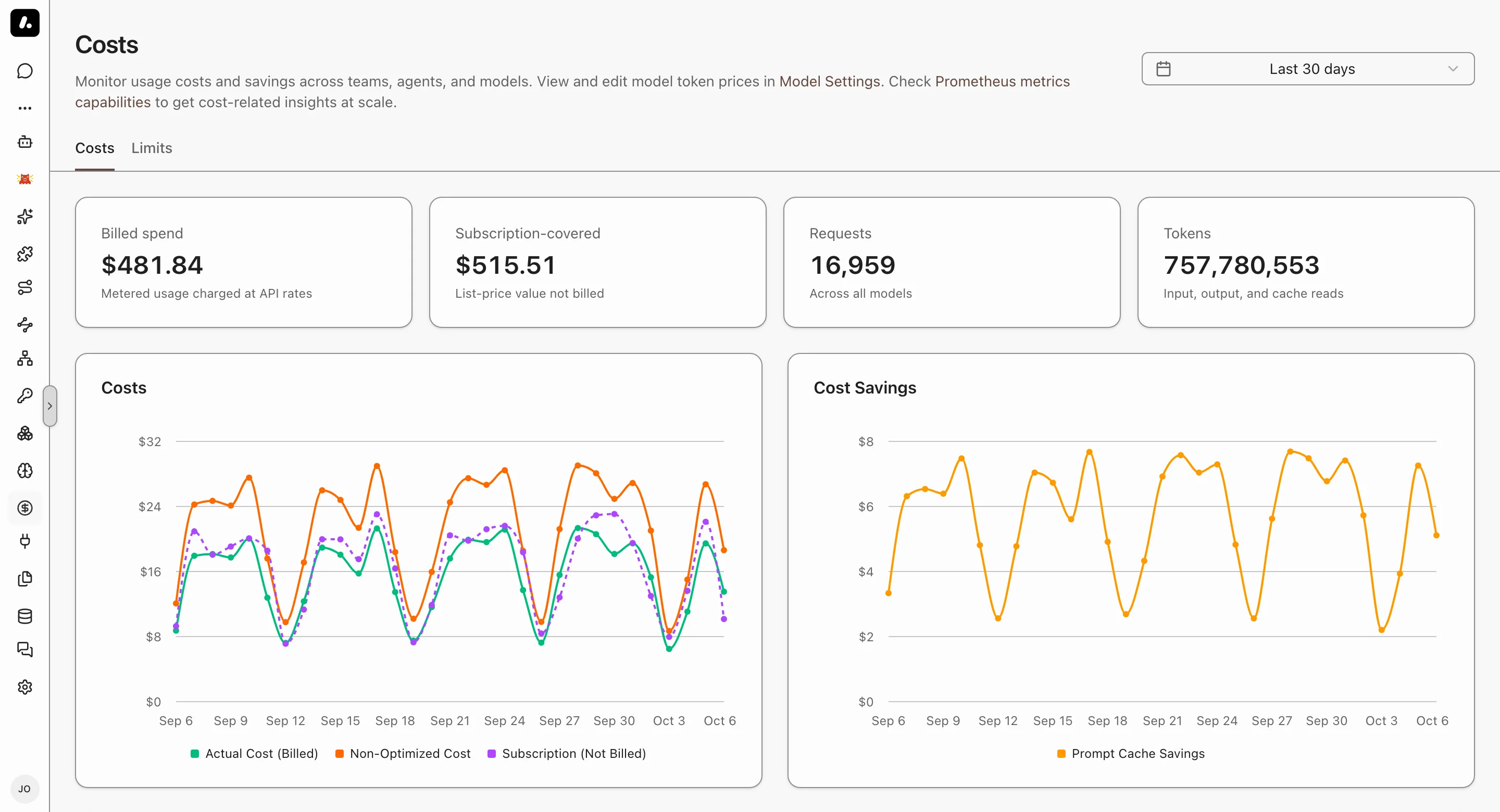The height and width of the screenshot is (812, 1500).
Task: Open the copy documents icon in the sidebar
Action: coord(24,579)
